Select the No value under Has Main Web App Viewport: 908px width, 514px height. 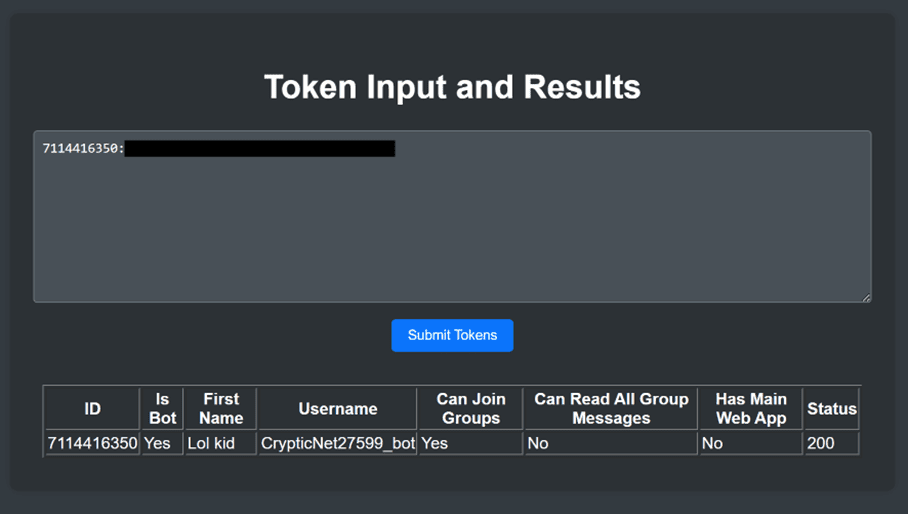coord(712,443)
